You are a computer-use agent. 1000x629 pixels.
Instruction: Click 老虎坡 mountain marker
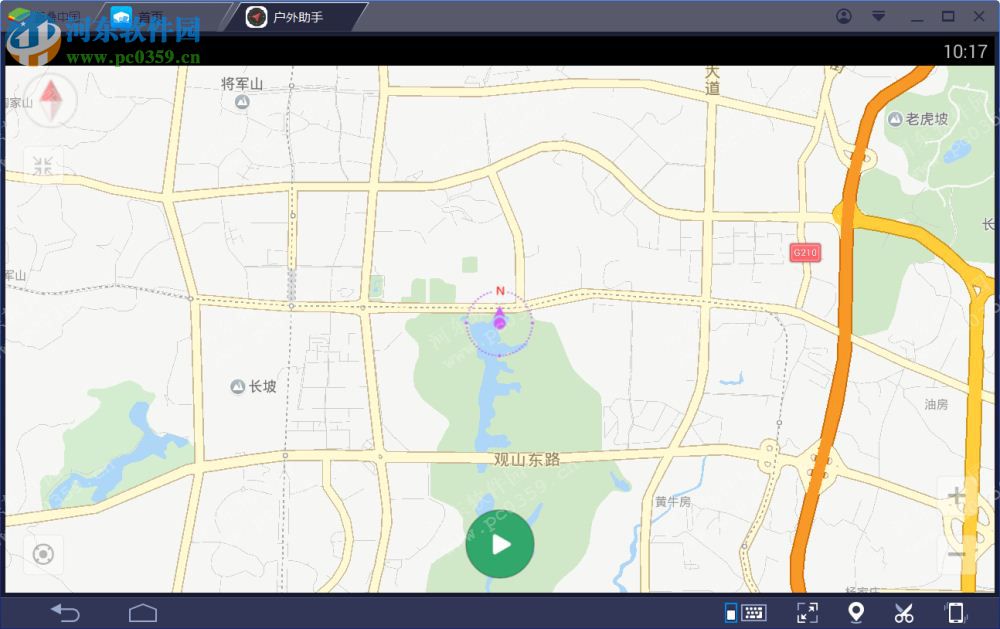895,119
